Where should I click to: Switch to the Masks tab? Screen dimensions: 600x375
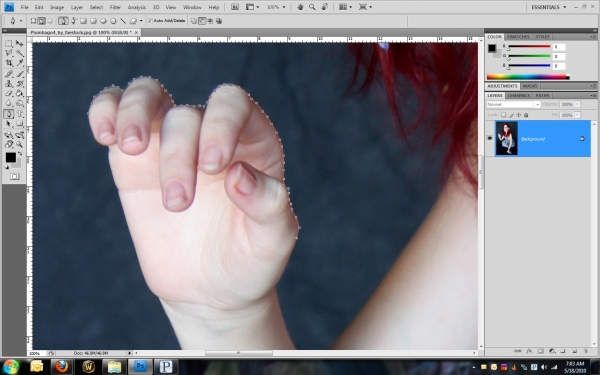click(530, 86)
